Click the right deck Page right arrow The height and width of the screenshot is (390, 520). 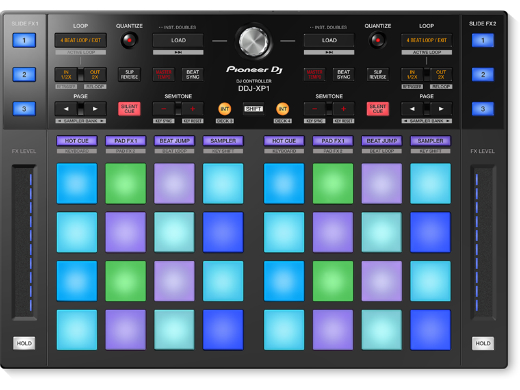[x=441, y=109]
